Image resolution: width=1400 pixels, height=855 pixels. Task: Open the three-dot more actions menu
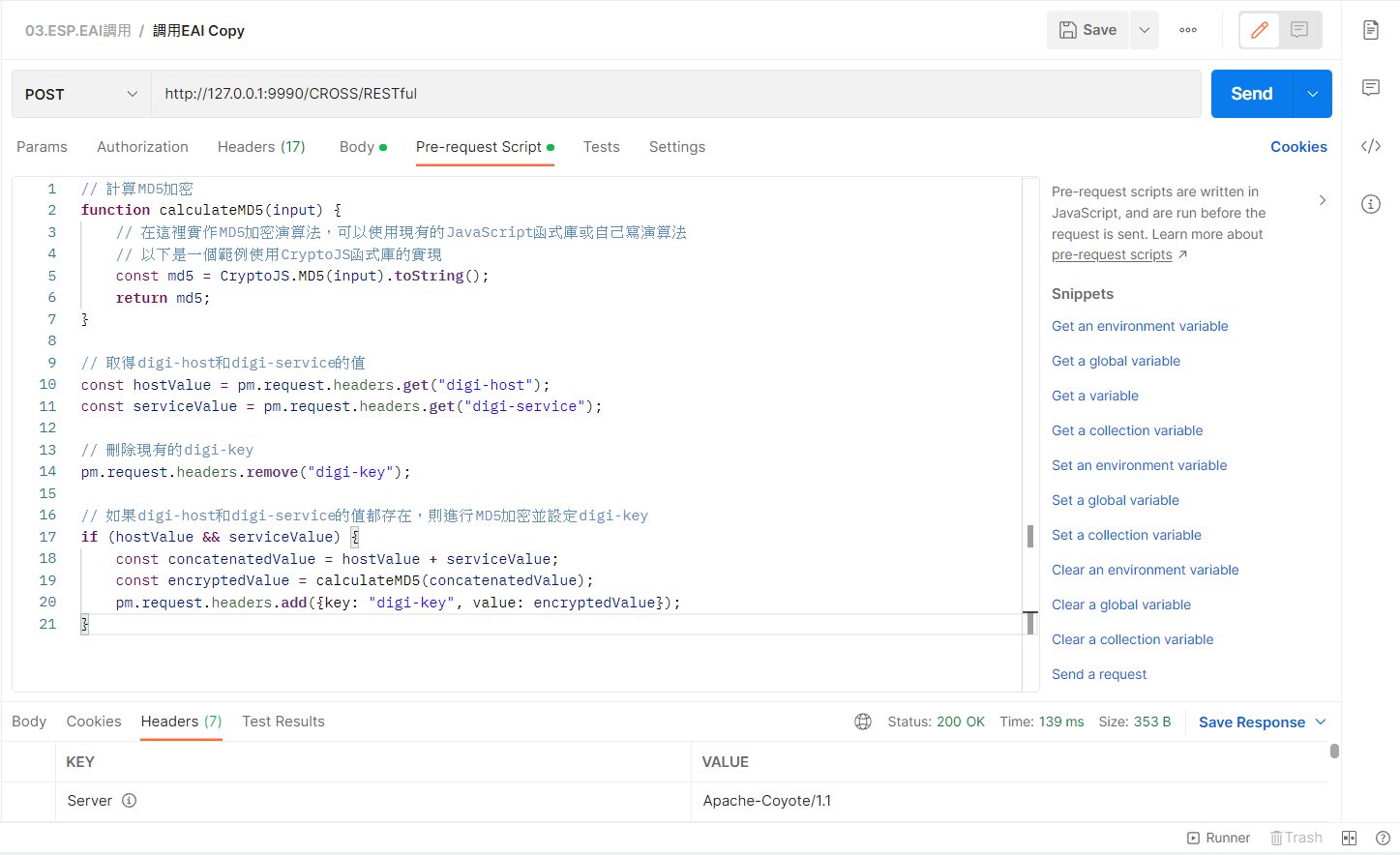point(1188,30)
